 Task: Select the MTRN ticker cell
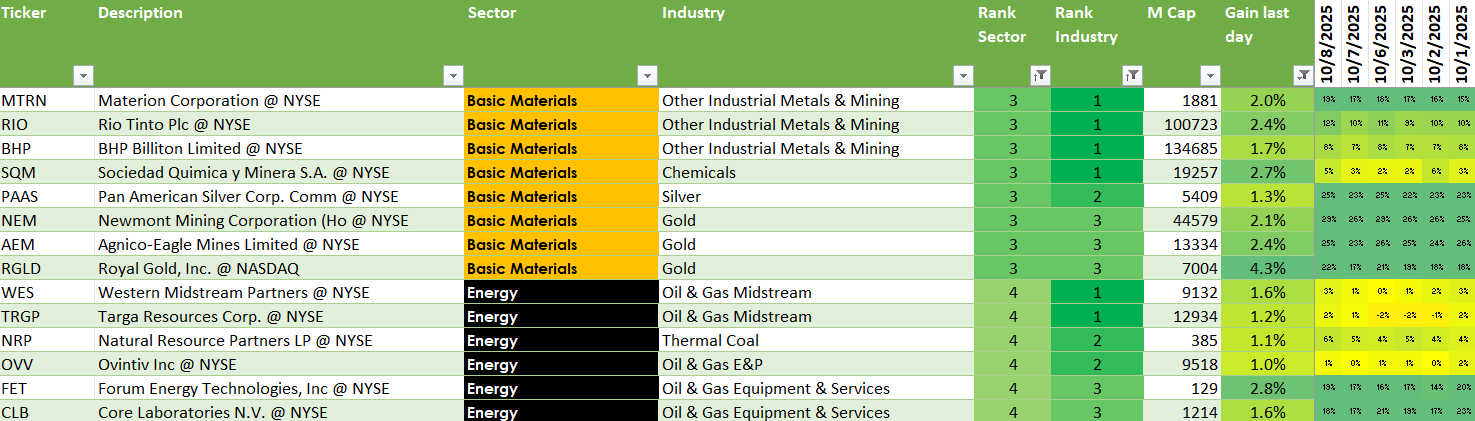tap(47, 100)
